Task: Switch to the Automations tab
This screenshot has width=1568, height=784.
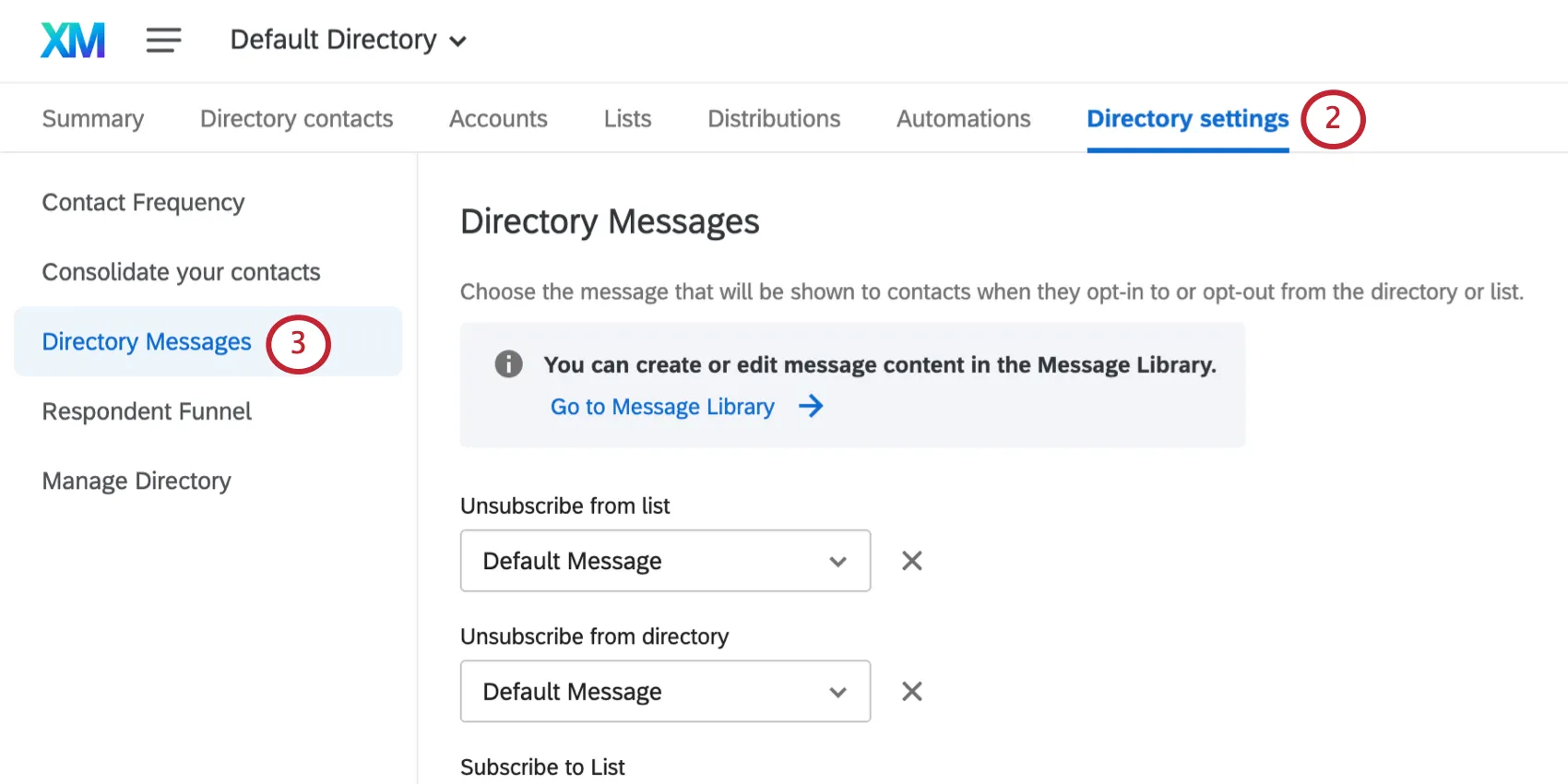Action: coord(963,119)
